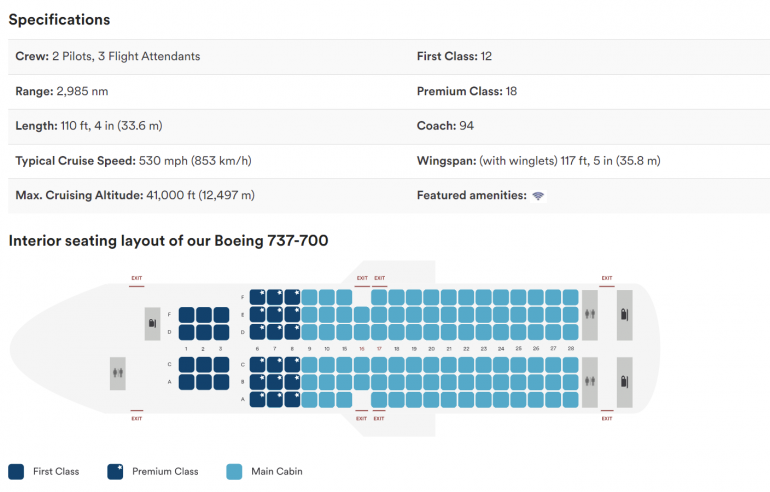Click the front luggage closet icon
The width and height of the screenshot is (770, 492).
(152, 322)
